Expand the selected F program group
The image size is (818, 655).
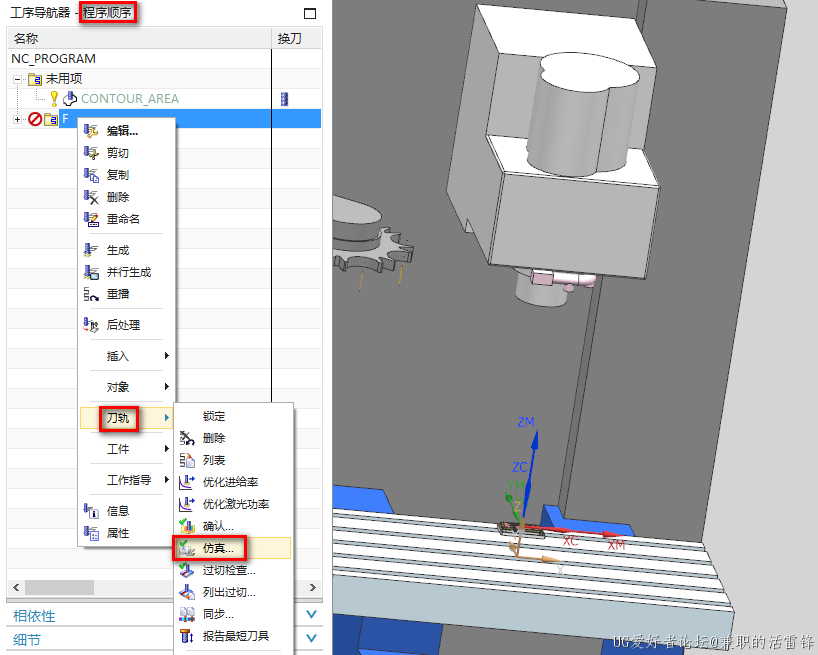tap(17, 120)
